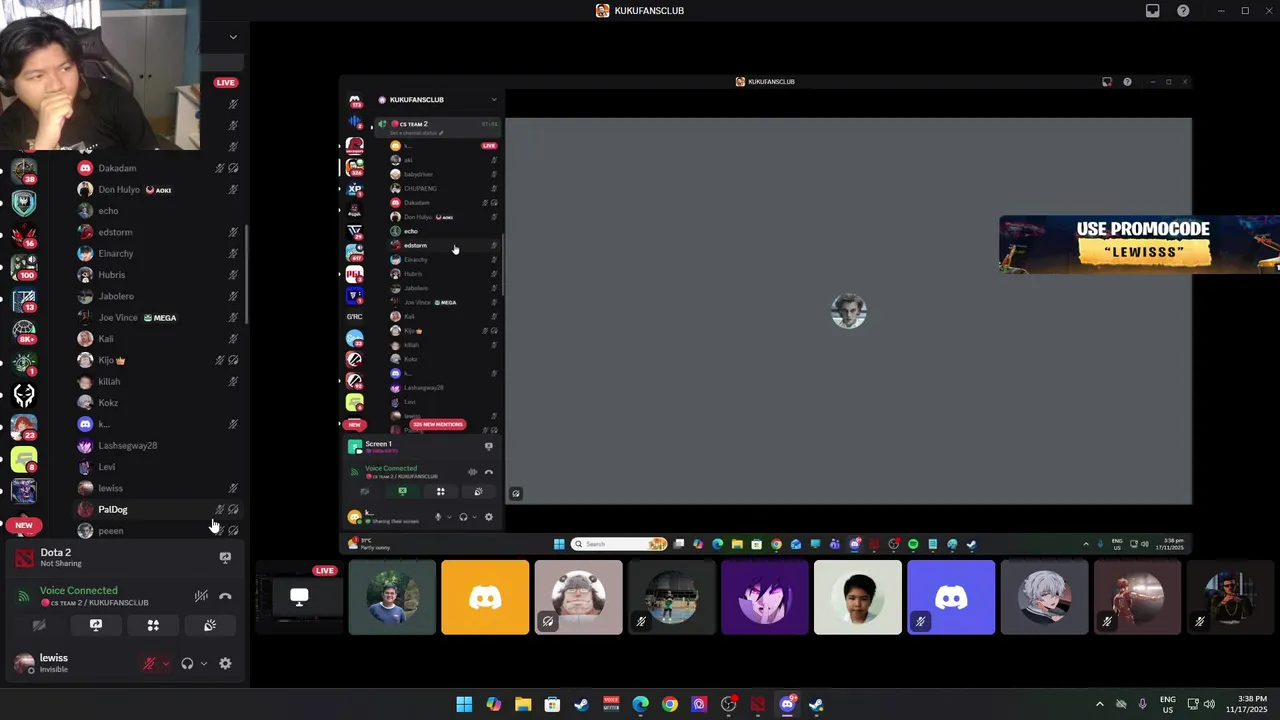
Task: Select lewiss in the voice member list
Action: tap(160, 488)
